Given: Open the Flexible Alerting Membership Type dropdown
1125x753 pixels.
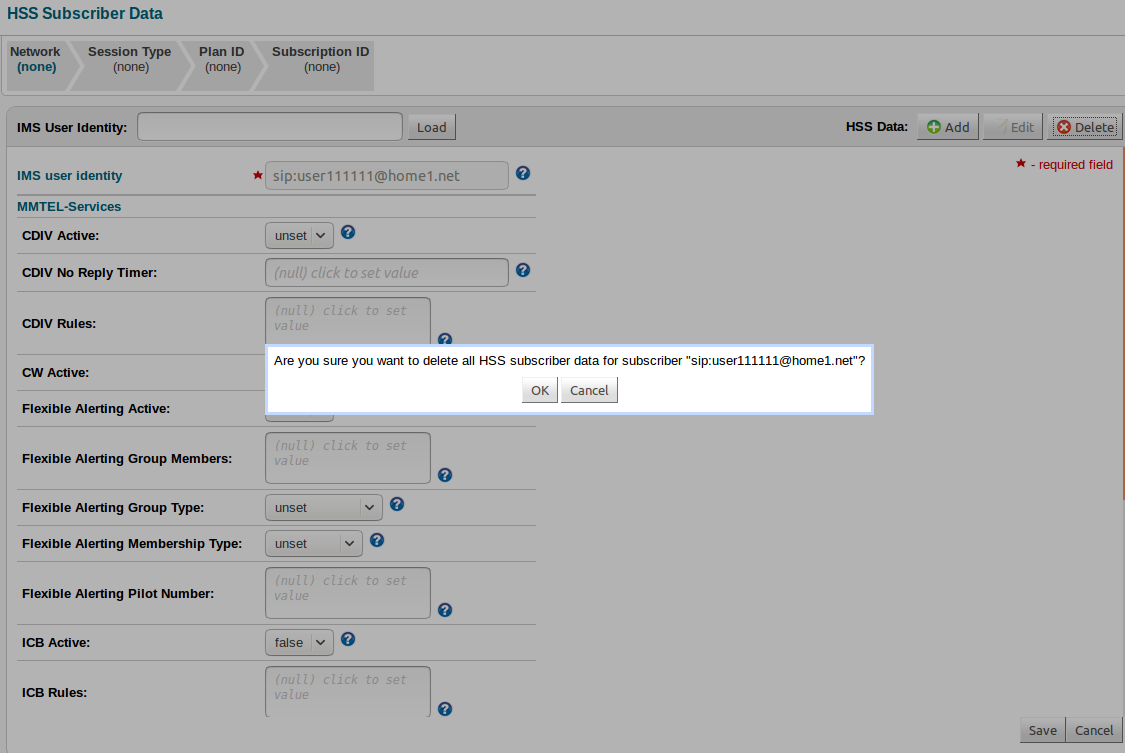Looking at the screenshot, I should [x=313, y=543].
